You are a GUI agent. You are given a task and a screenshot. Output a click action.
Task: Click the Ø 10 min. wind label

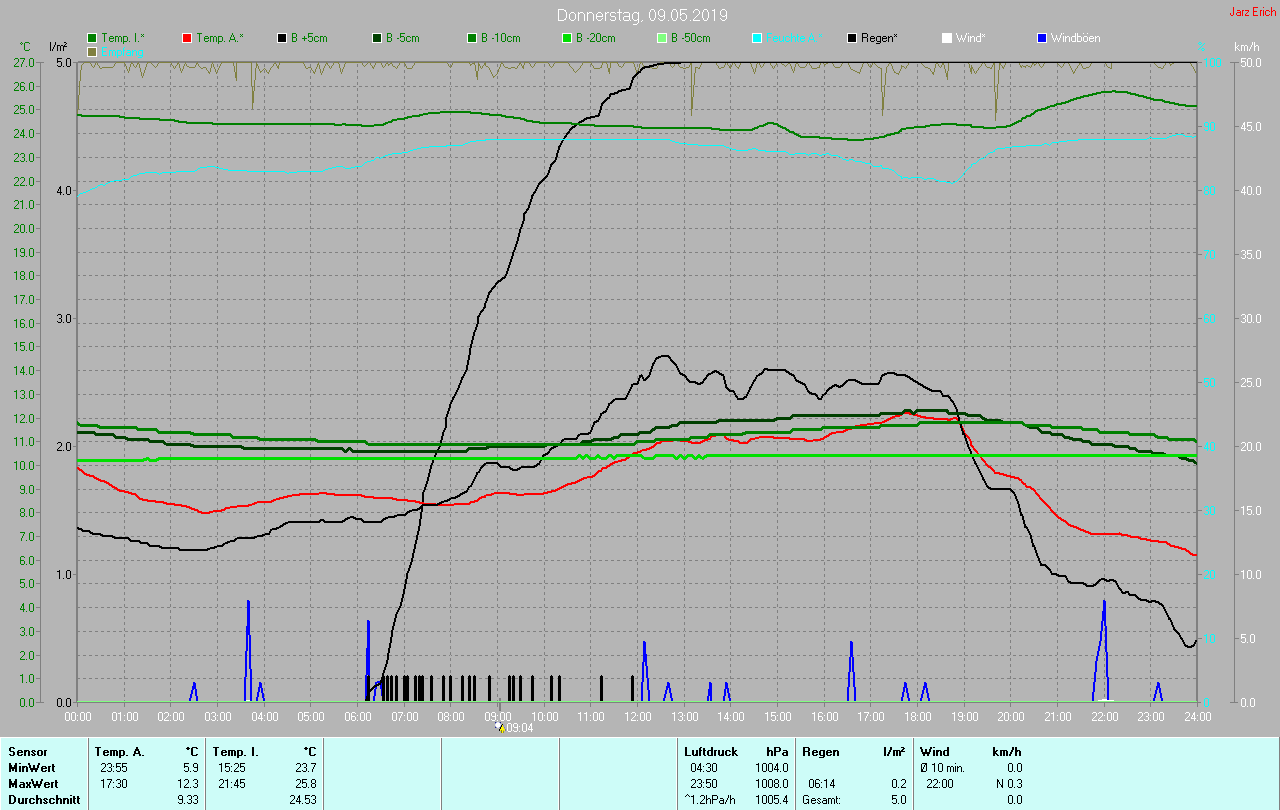942,768
